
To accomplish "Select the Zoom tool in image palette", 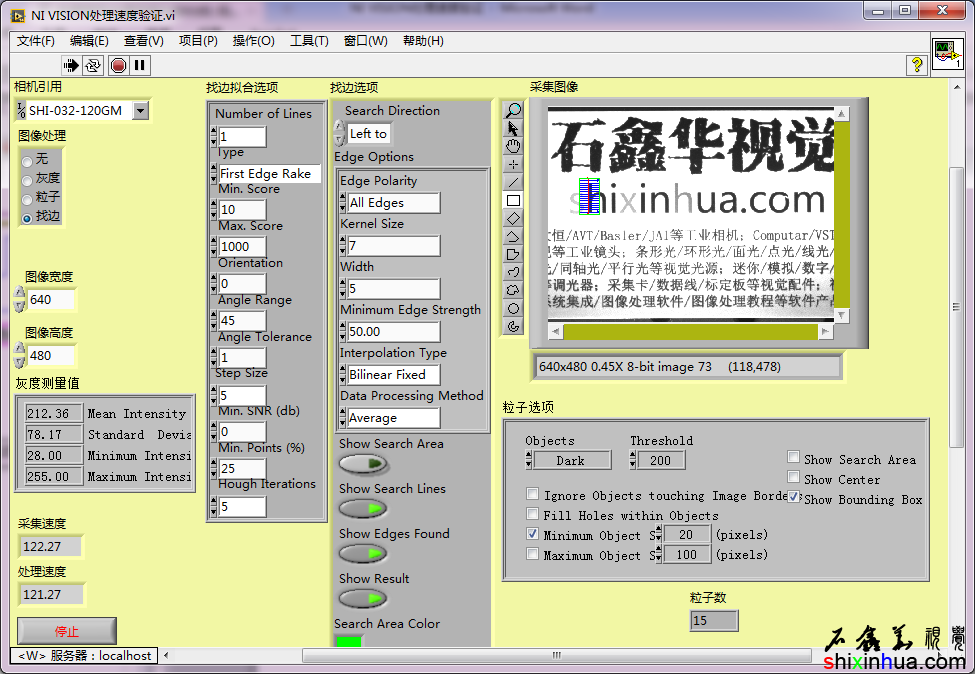I will coord(514,110).
